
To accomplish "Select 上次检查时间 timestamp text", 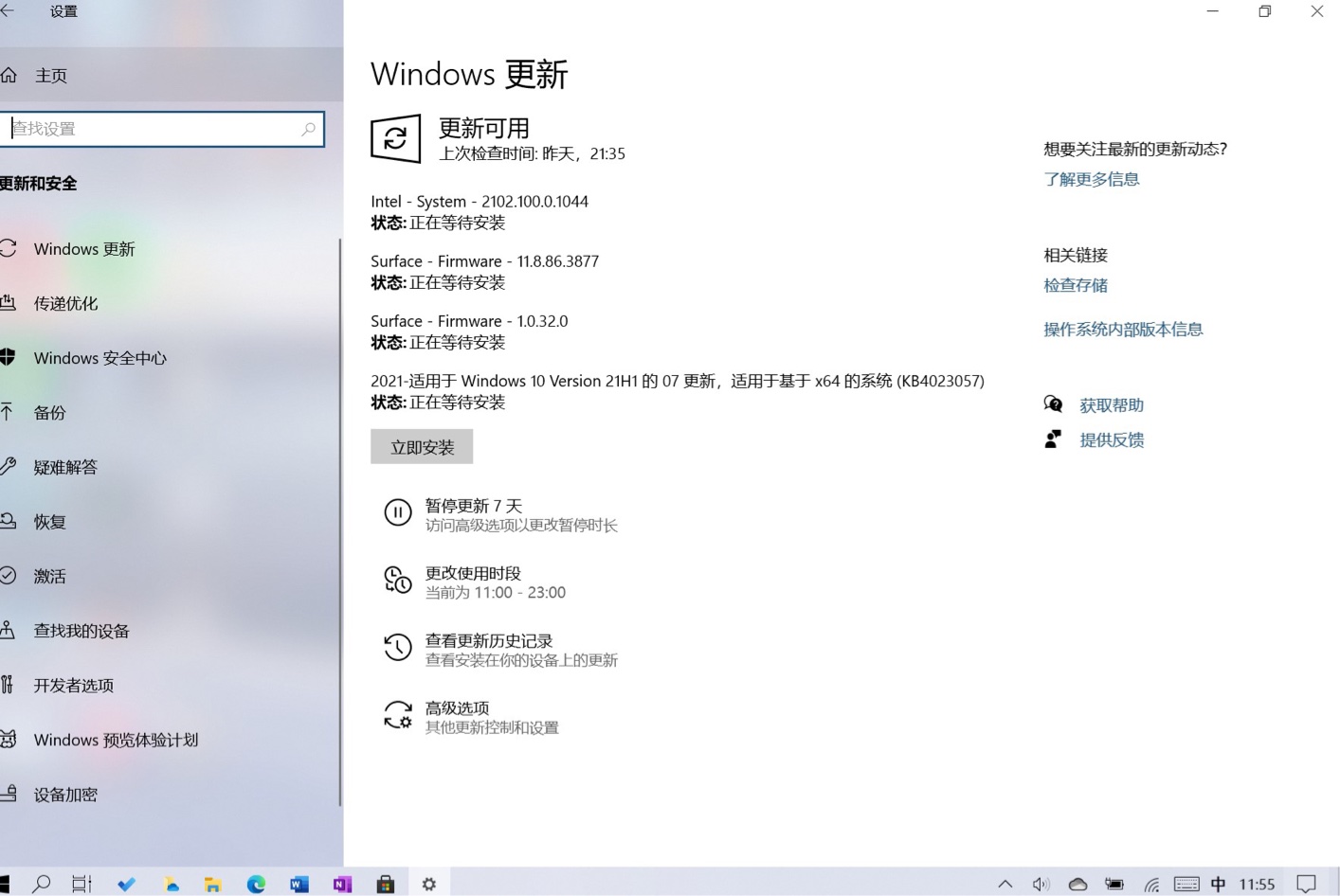I will pyautogui.click(x=532, y=153).
